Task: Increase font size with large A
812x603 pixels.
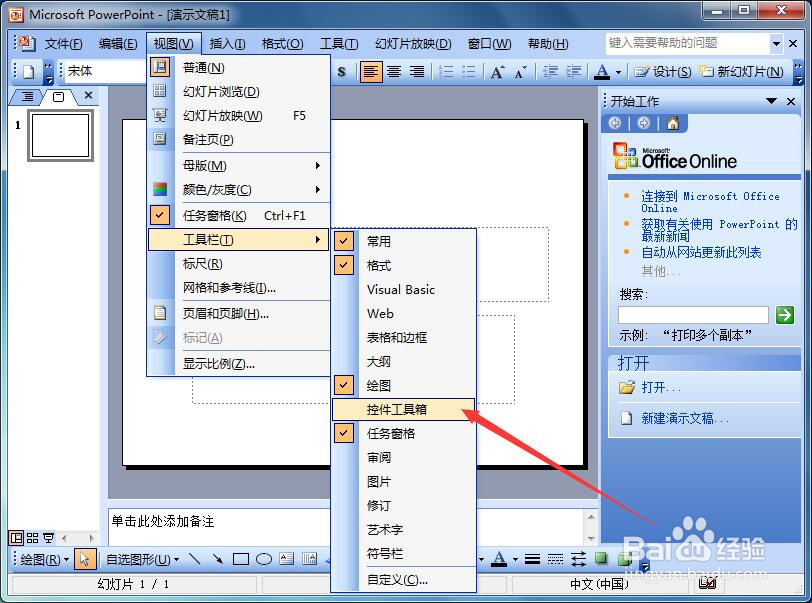Action: tap(498, 72)
